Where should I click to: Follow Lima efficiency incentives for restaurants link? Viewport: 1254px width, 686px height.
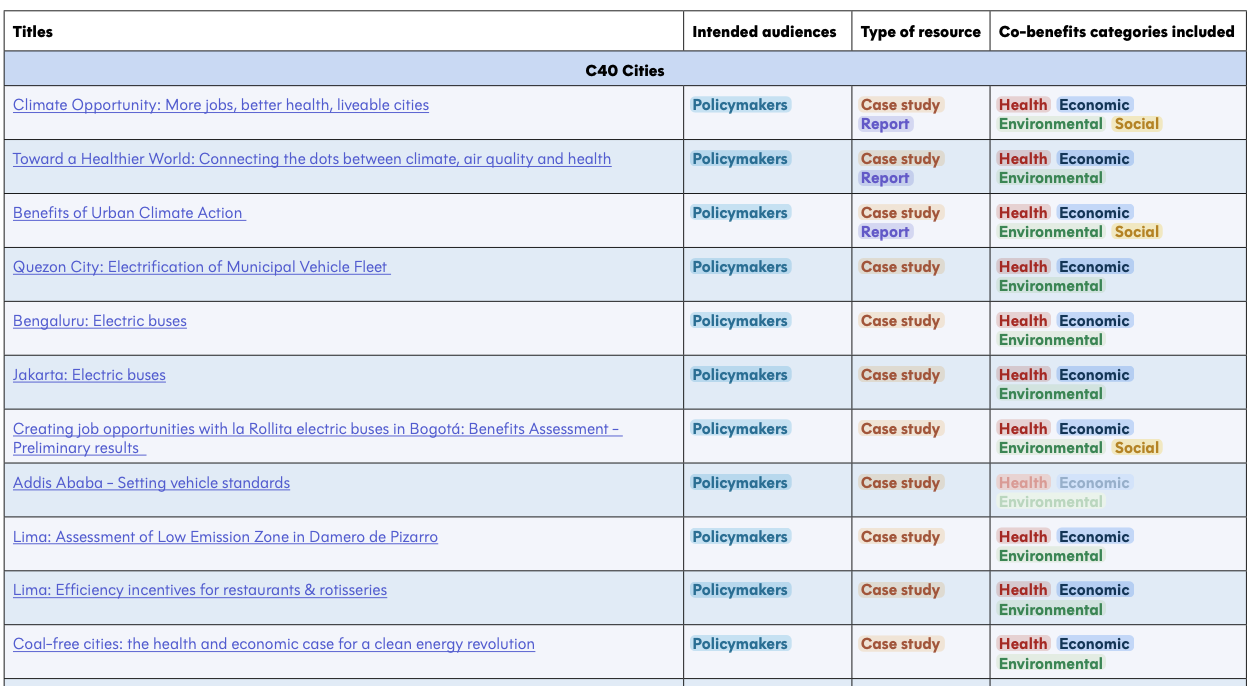tap(200, 590)
